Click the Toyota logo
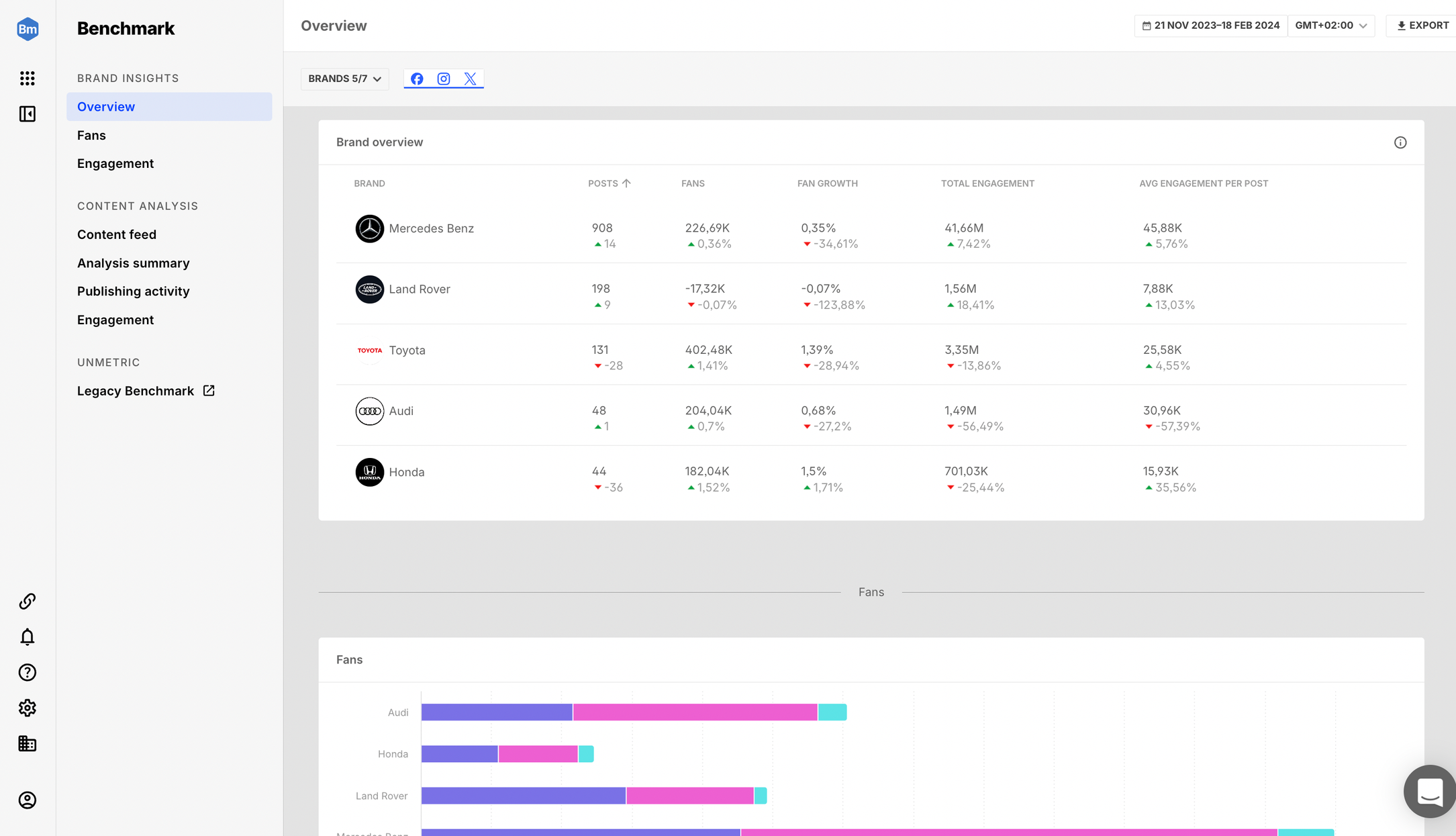 tap(369, 351)
